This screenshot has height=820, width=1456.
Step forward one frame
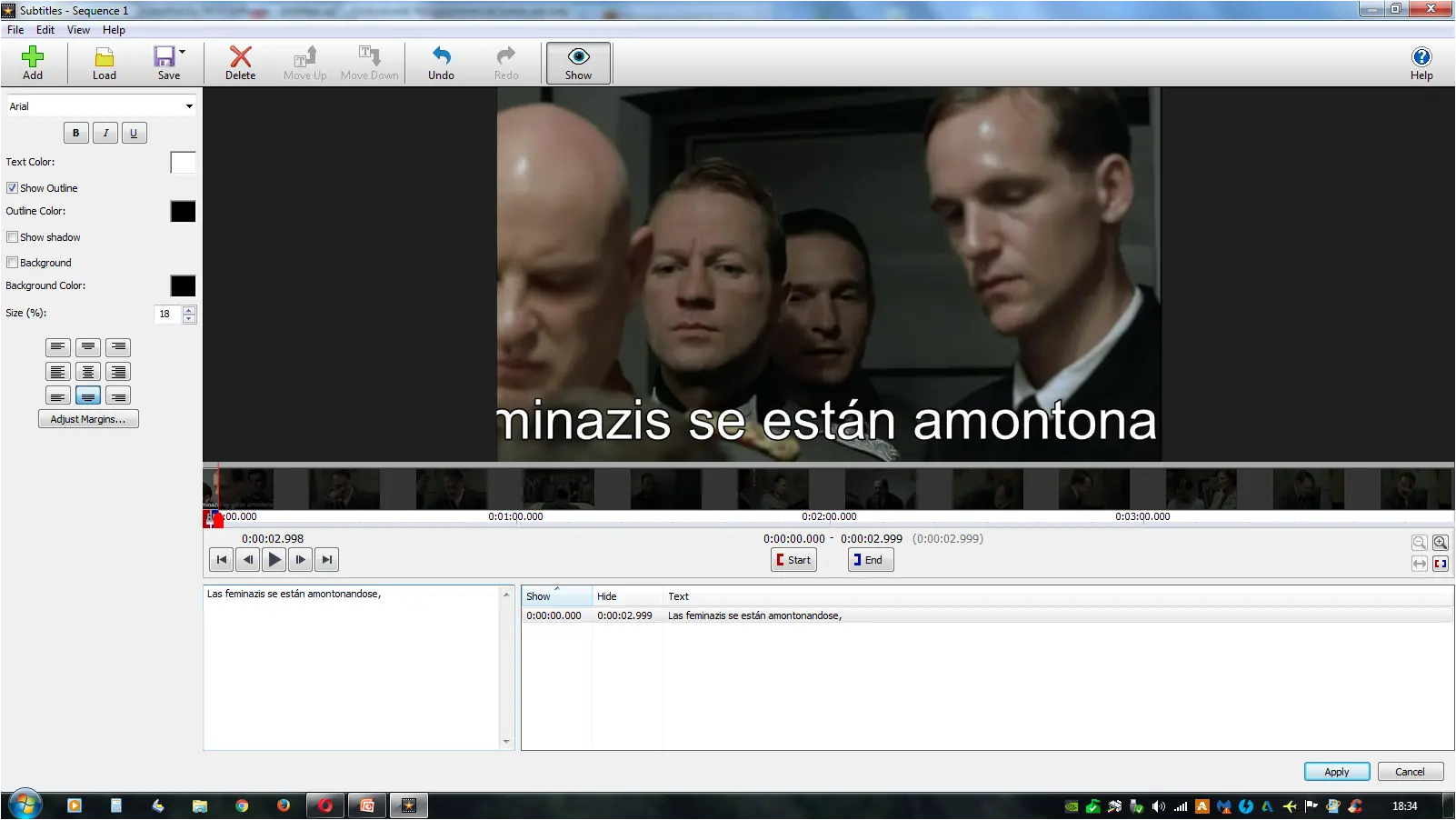(x=301, y=560)
